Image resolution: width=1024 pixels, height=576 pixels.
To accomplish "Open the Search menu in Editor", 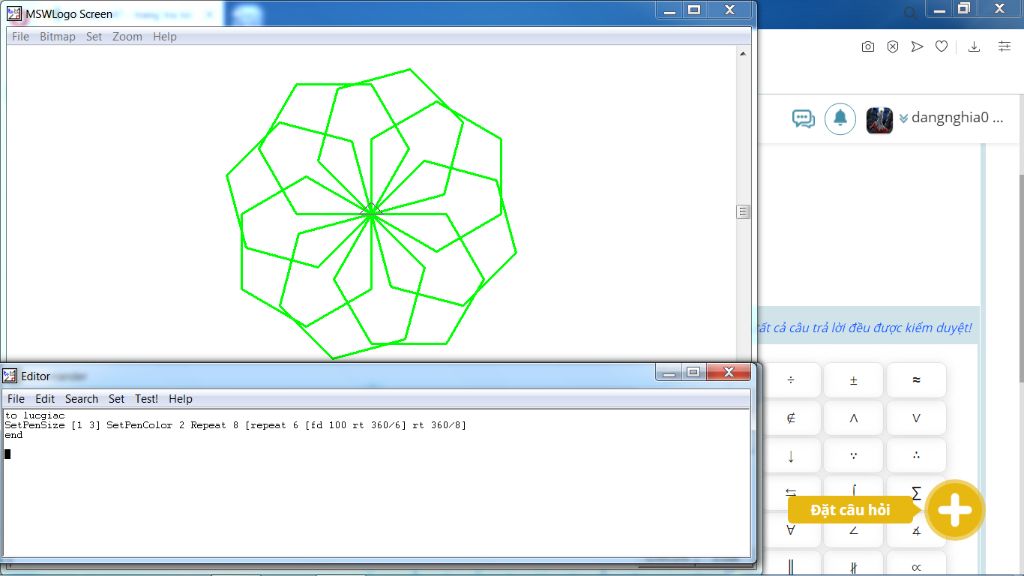I will coord(82,399).
